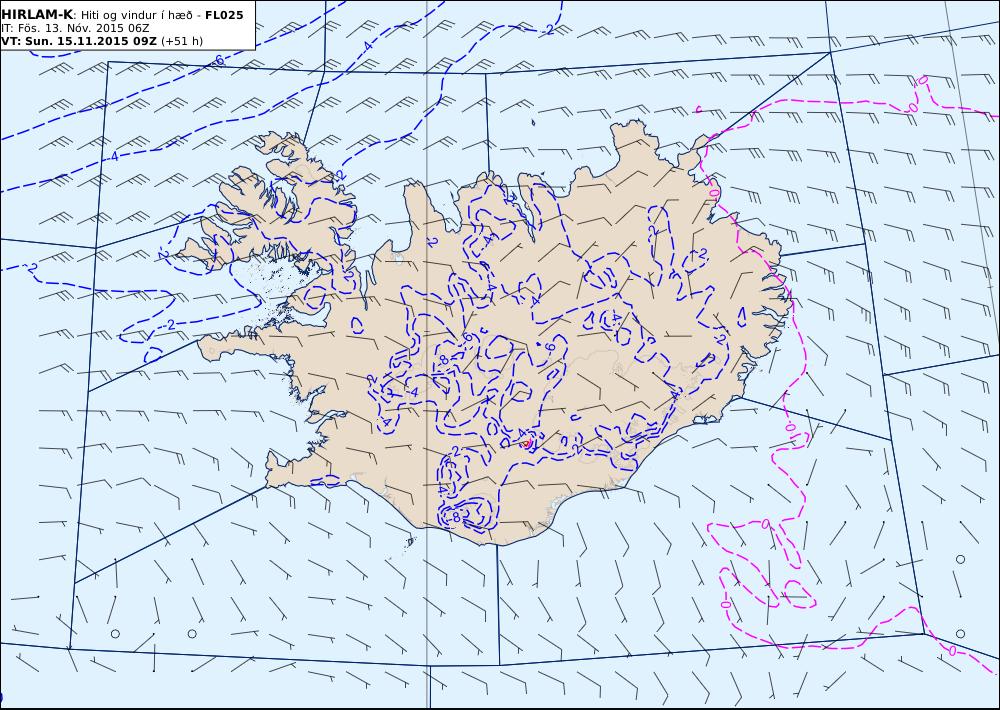Click the '(+51 h)' forecast offset text

click(x=182, y=41)
